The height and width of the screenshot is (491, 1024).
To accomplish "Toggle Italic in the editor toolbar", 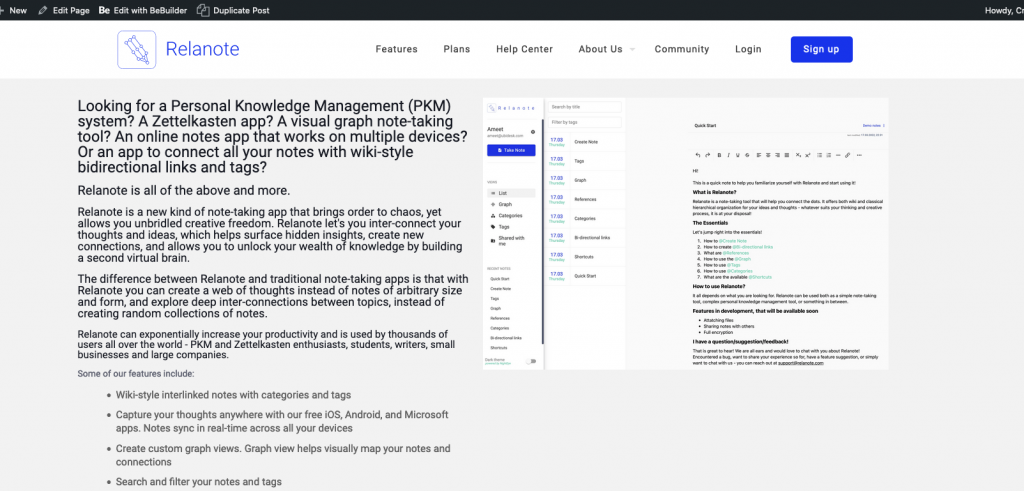I will (729, 155).
